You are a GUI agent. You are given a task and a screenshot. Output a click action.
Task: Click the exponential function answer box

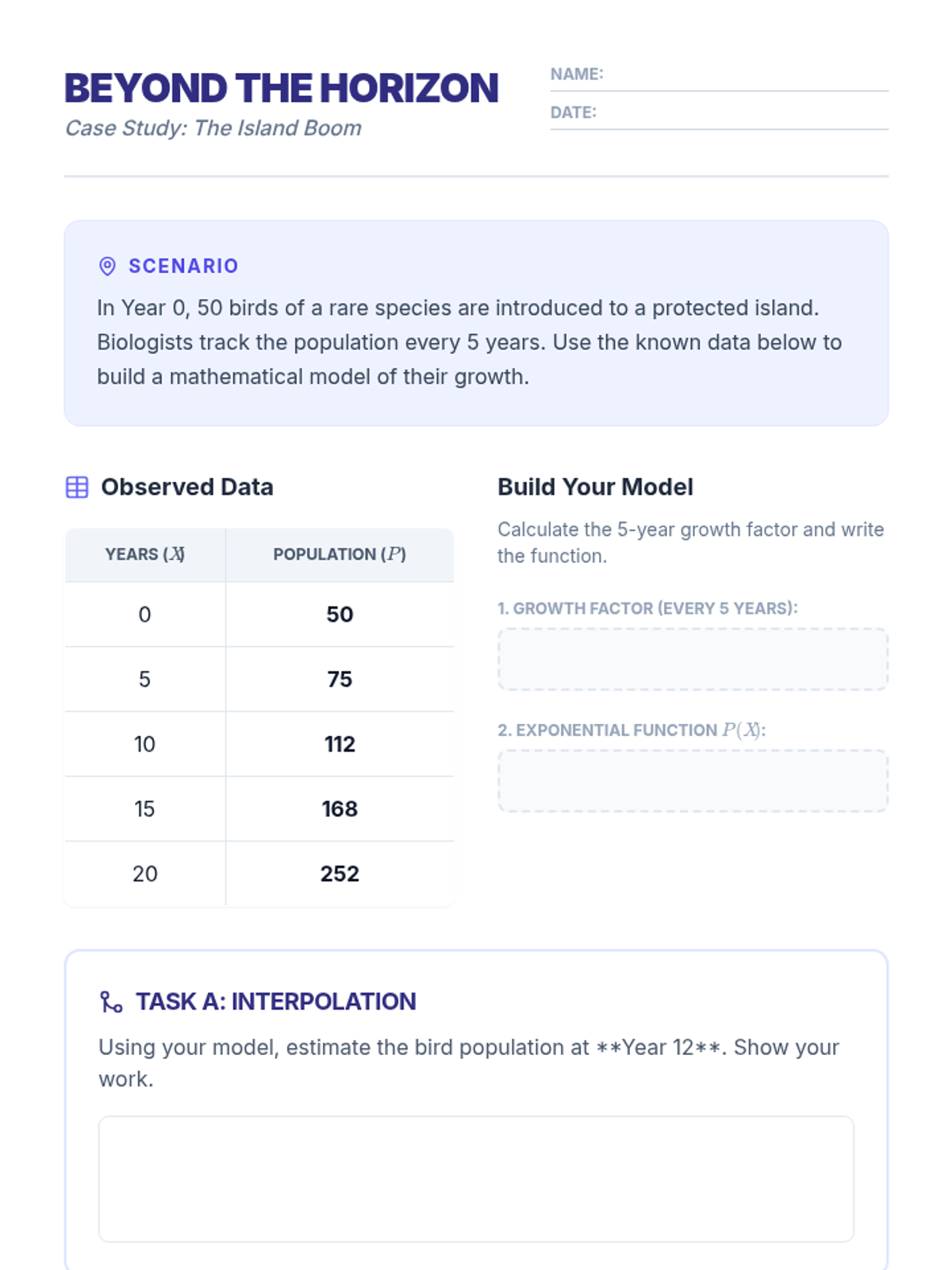(692, 781)
